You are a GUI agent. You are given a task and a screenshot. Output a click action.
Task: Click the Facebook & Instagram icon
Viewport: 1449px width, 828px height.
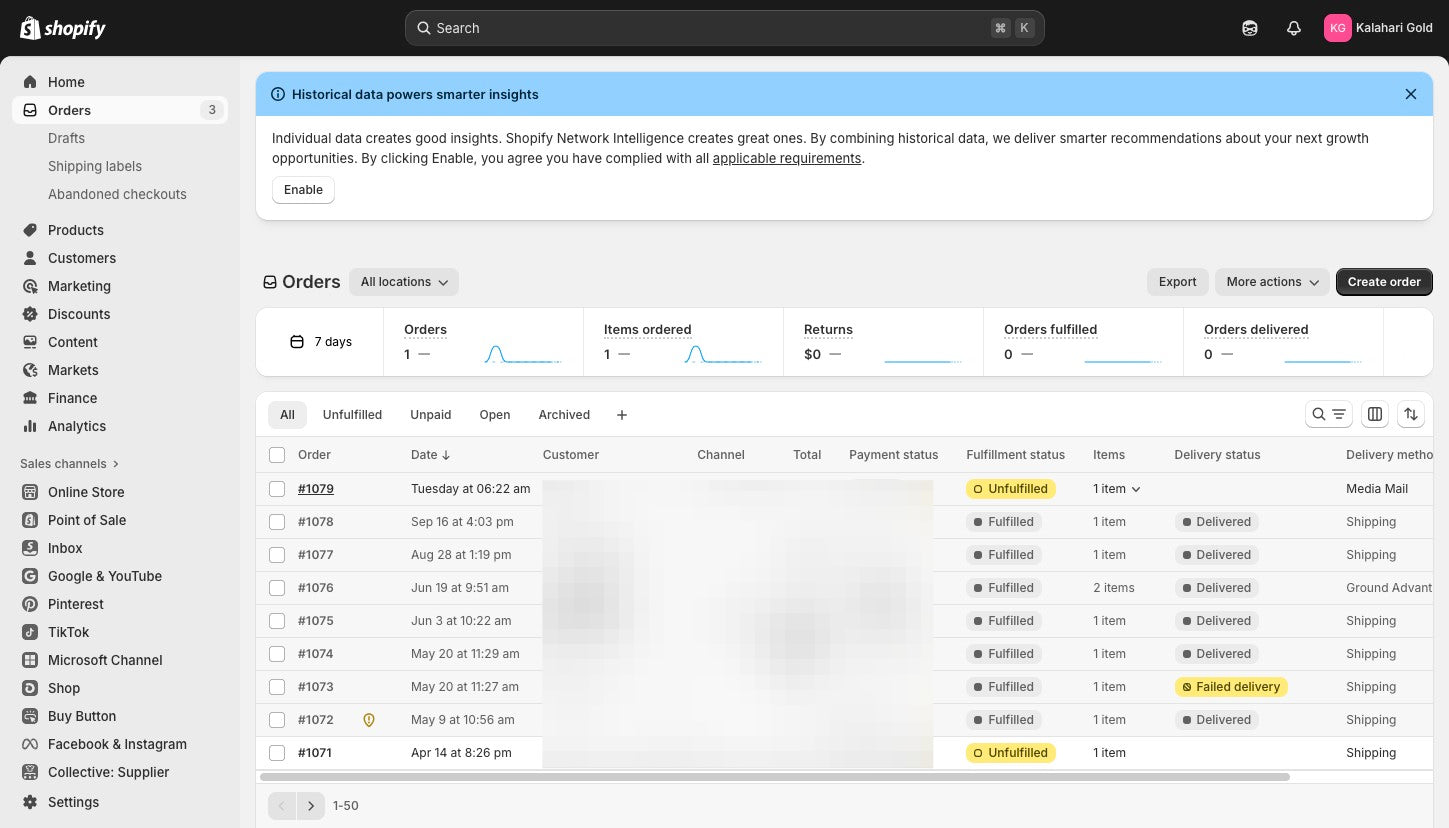click(30, 744)
